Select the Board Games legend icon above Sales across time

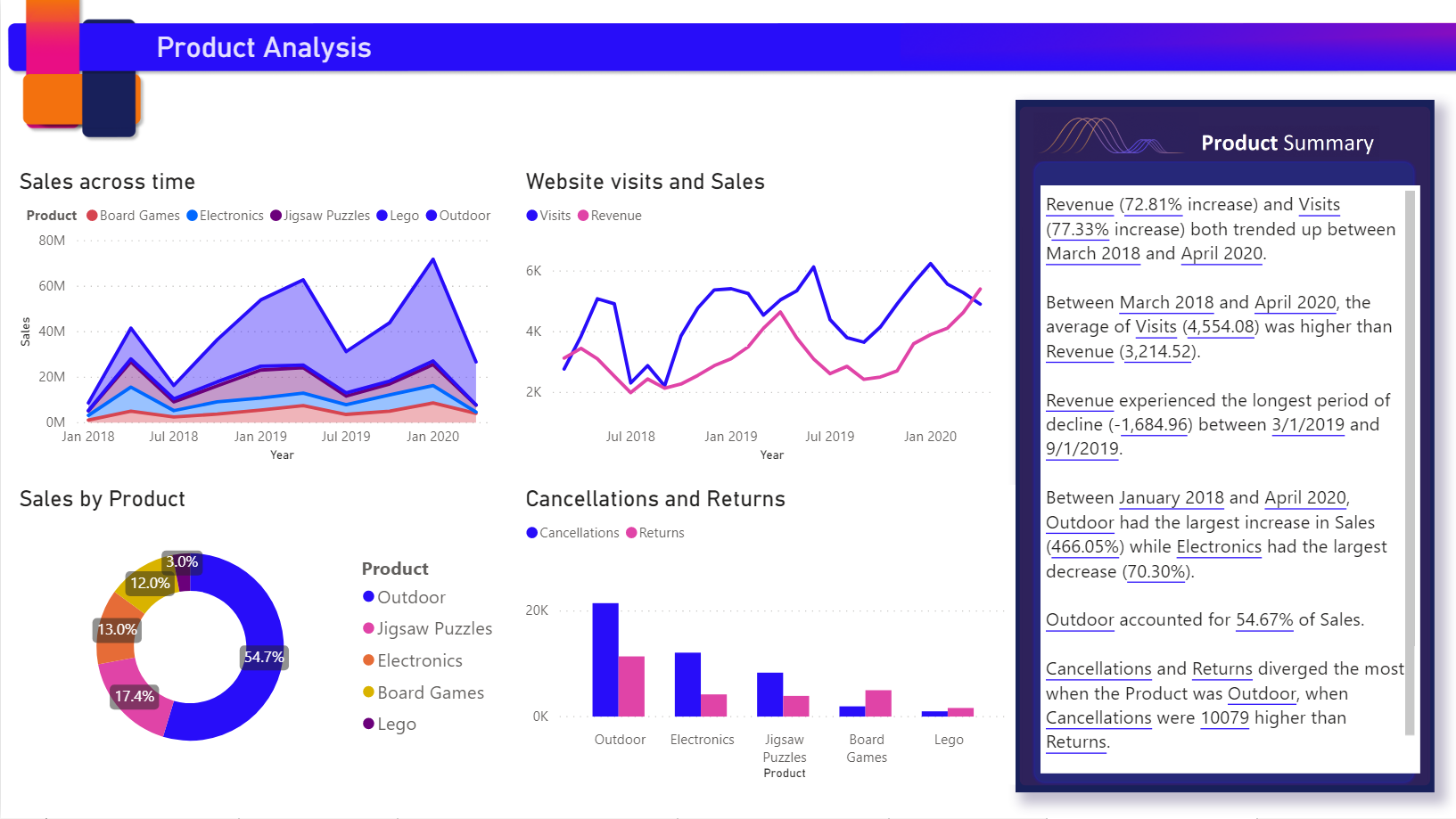(91, 216)
